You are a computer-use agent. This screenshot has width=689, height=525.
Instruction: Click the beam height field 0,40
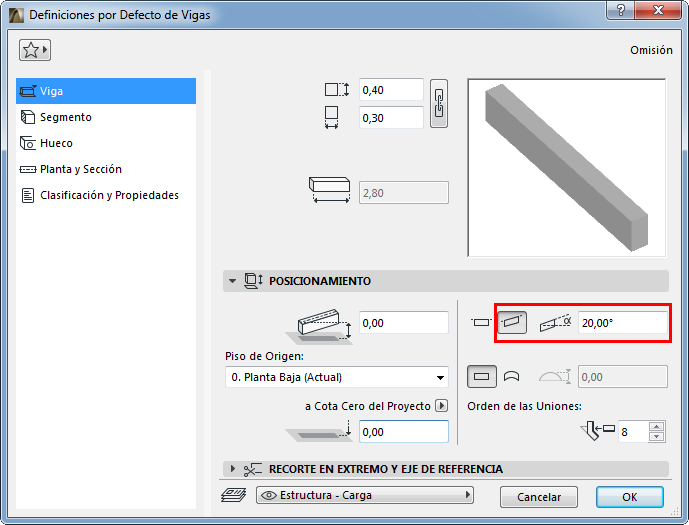(x=391, y=90)
